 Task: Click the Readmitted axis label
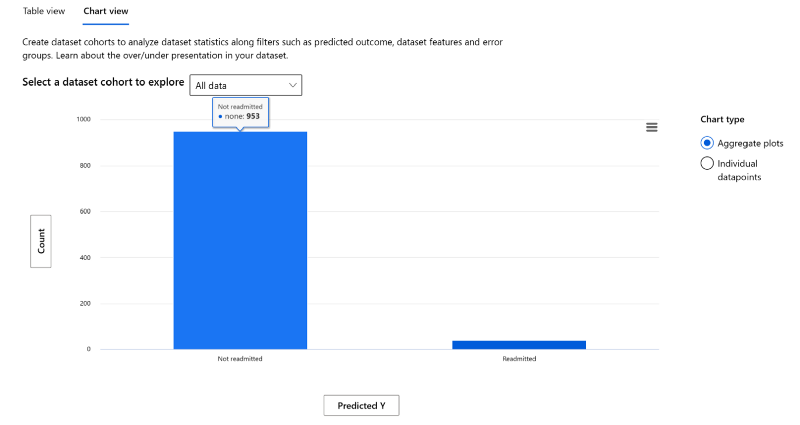[519, 359]
